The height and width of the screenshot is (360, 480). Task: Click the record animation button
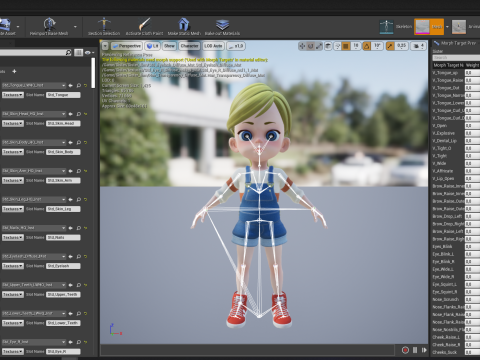405,350
